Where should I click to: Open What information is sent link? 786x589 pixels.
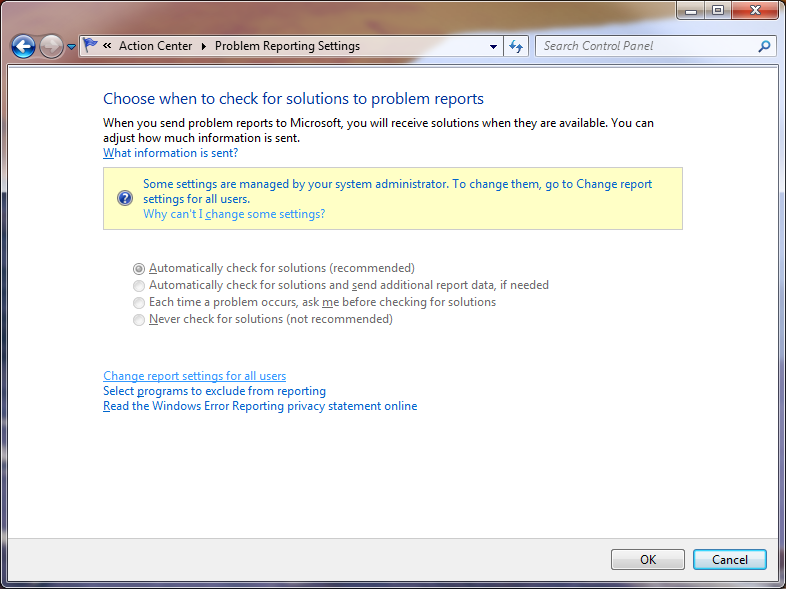click(x=170, y=153)
